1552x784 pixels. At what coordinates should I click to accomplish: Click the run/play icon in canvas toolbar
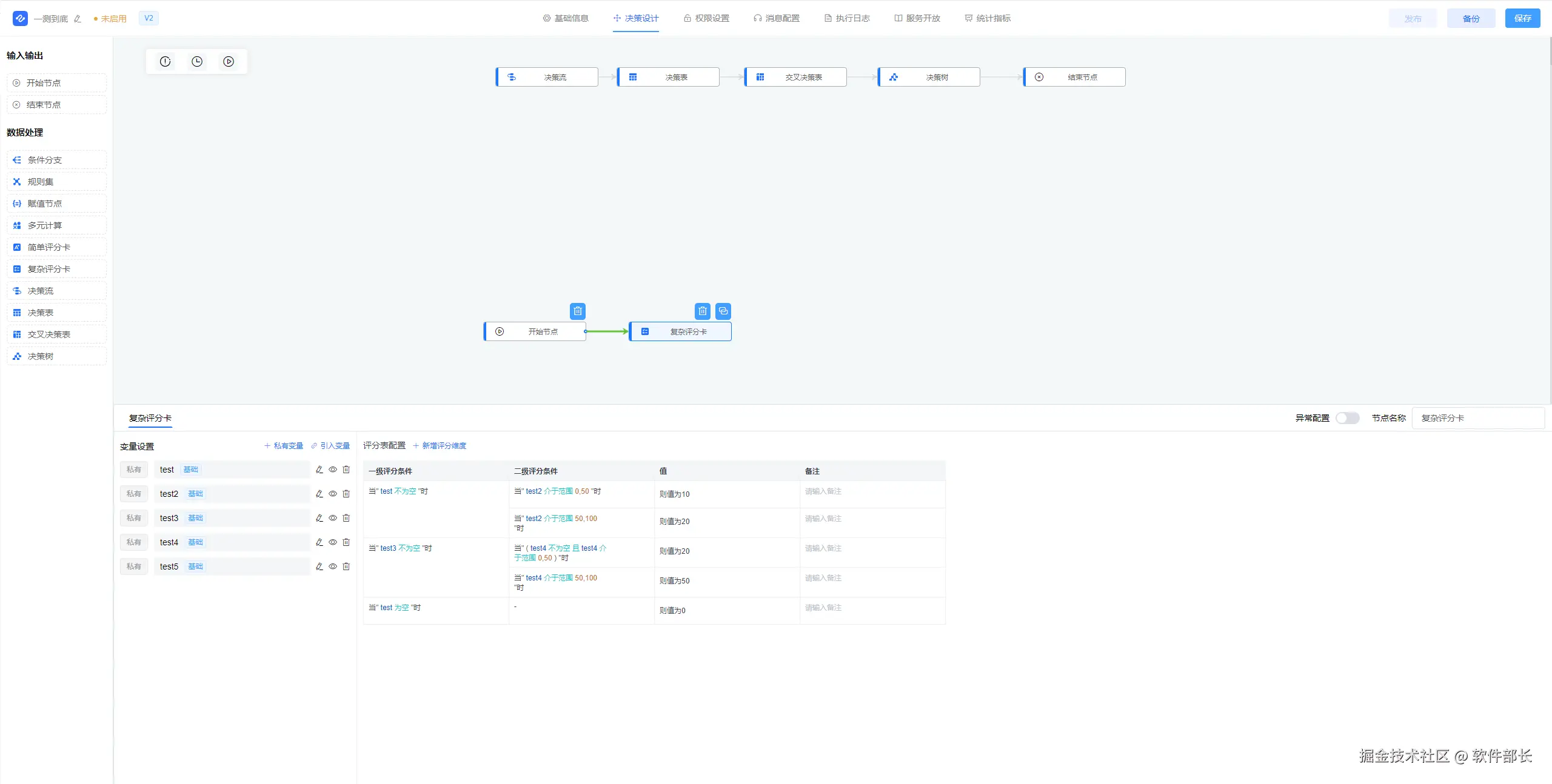click(x=229, y=61)
